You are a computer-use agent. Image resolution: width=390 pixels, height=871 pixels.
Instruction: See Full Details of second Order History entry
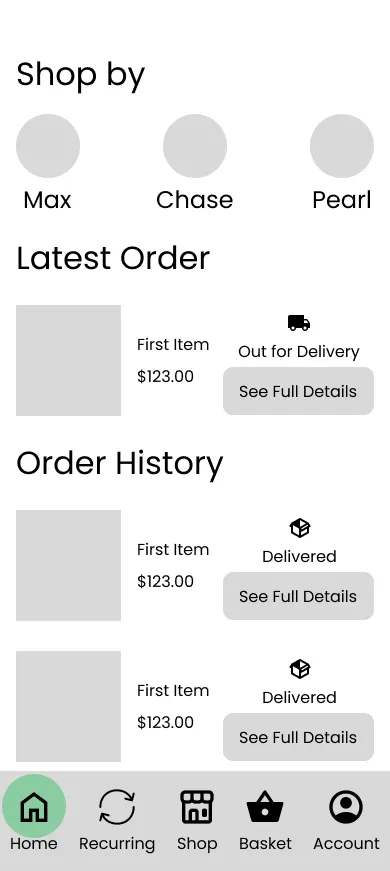coord(298,737)
